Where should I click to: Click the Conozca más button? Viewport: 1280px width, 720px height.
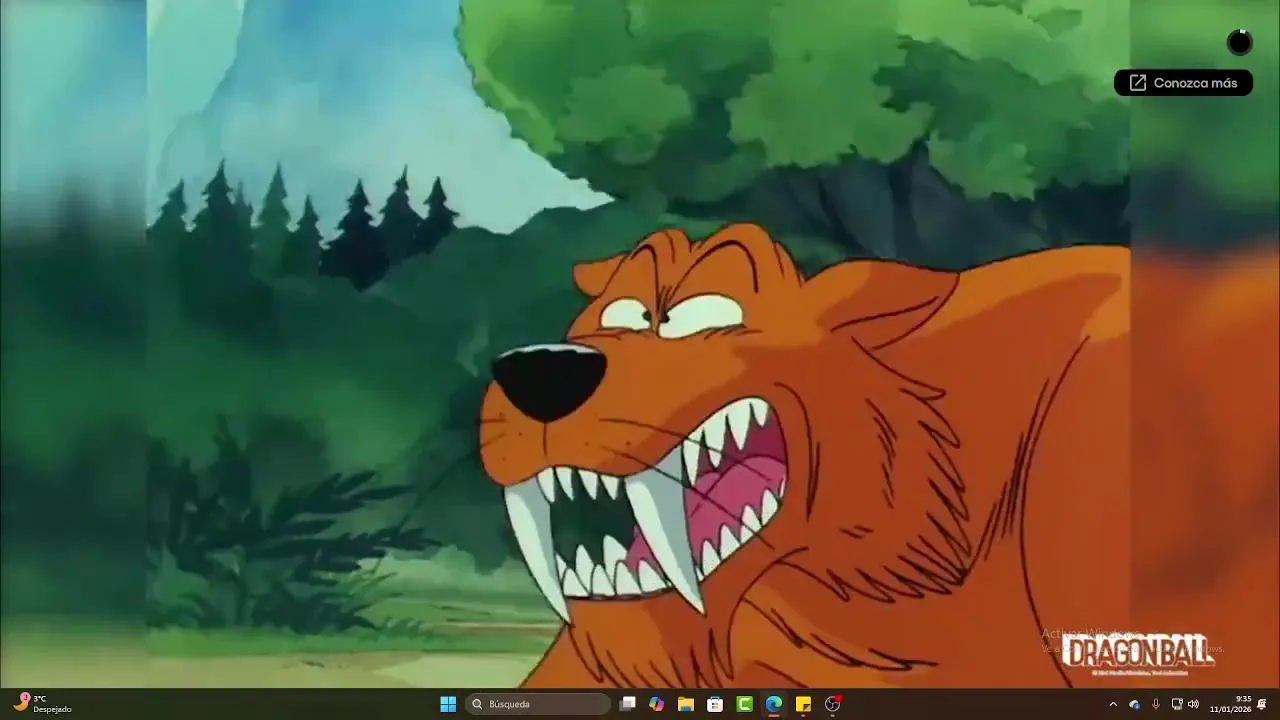[1183, 83]
